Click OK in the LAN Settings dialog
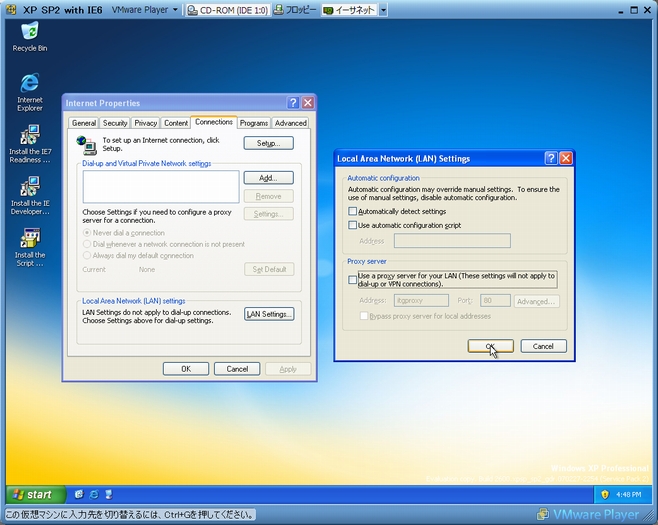The image size is (658, 525). (x=491, y=346)
